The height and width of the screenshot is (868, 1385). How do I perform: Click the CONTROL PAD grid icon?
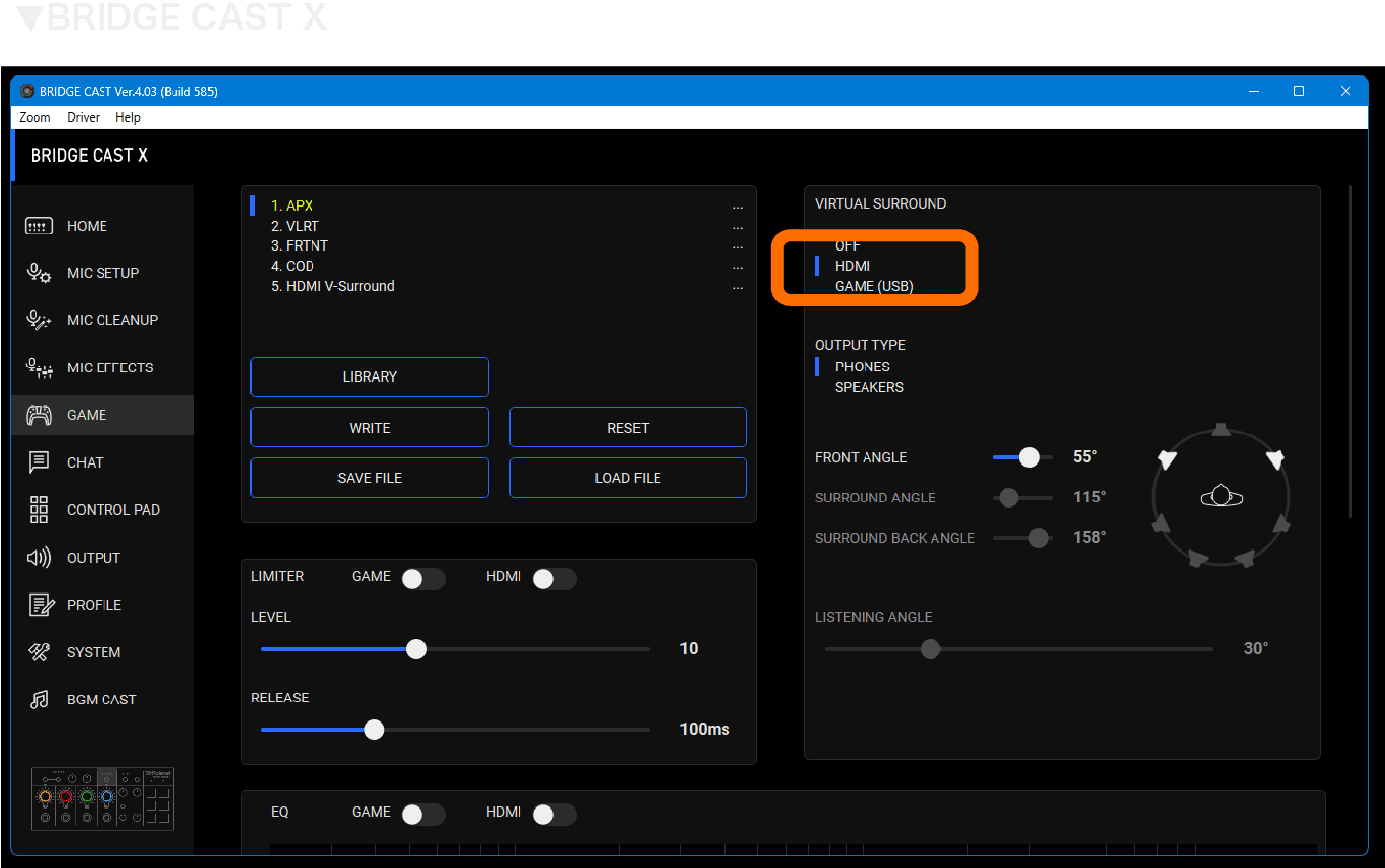point(38,509)
